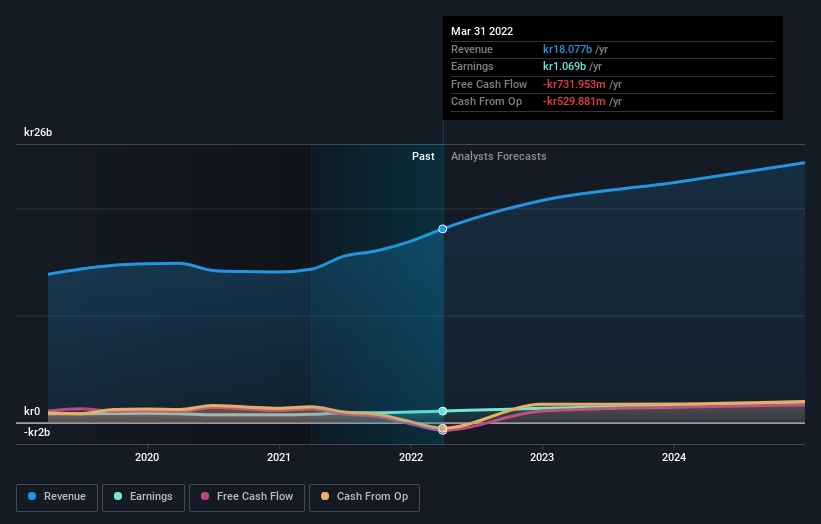The image size is (821, 524).
Task: Click the -kr2b y-axis label
Action: point(37,432)
